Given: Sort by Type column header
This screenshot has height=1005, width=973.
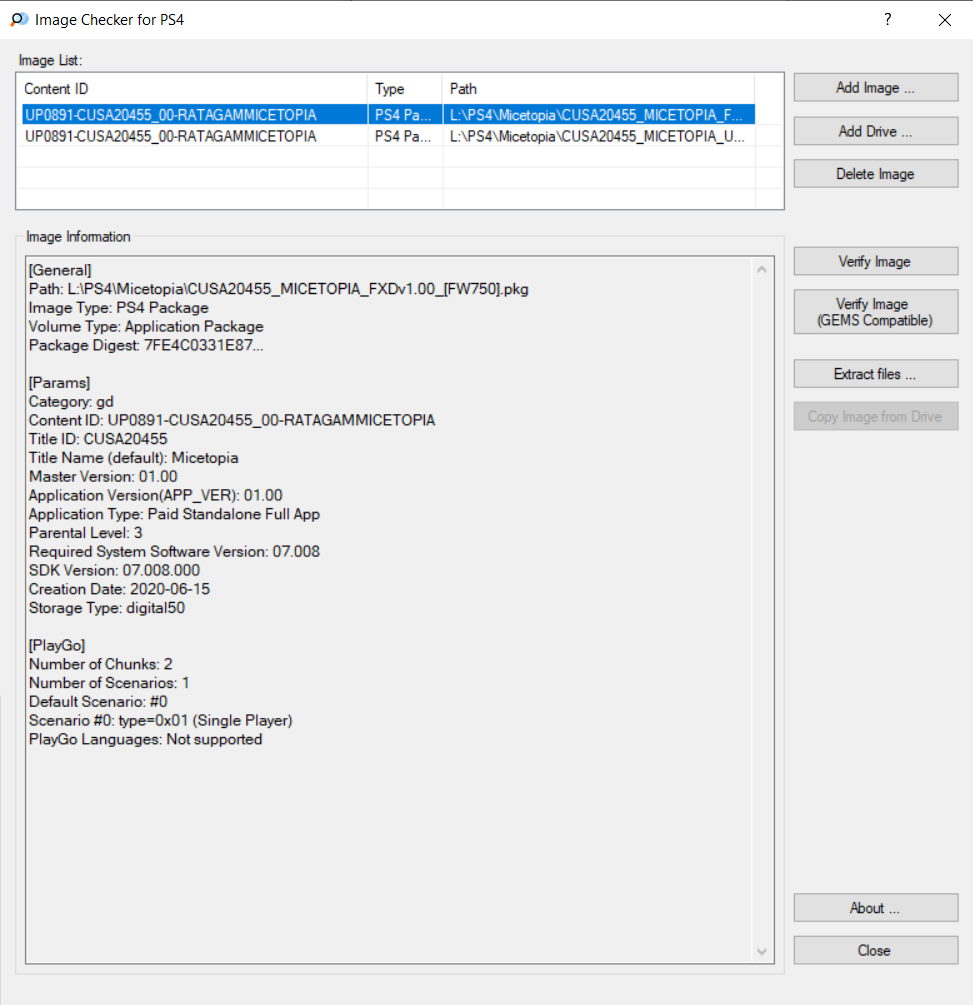Looking at the screenshot, I should click(x=405, y=88).
